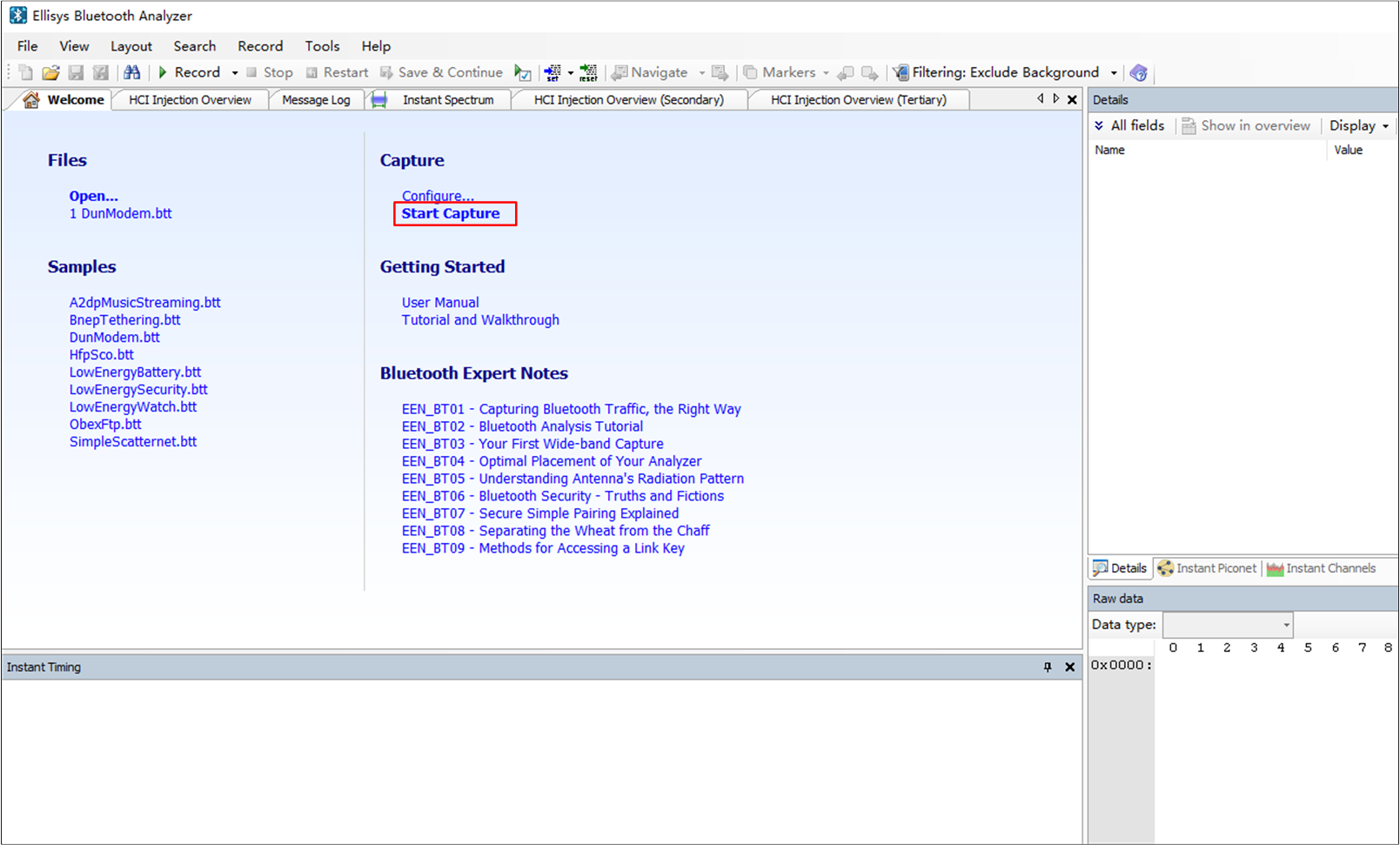Click the Name column header in Details
Viewport: 1400px width, 845px height.
pyautogui.click(x=1209, y=150)
